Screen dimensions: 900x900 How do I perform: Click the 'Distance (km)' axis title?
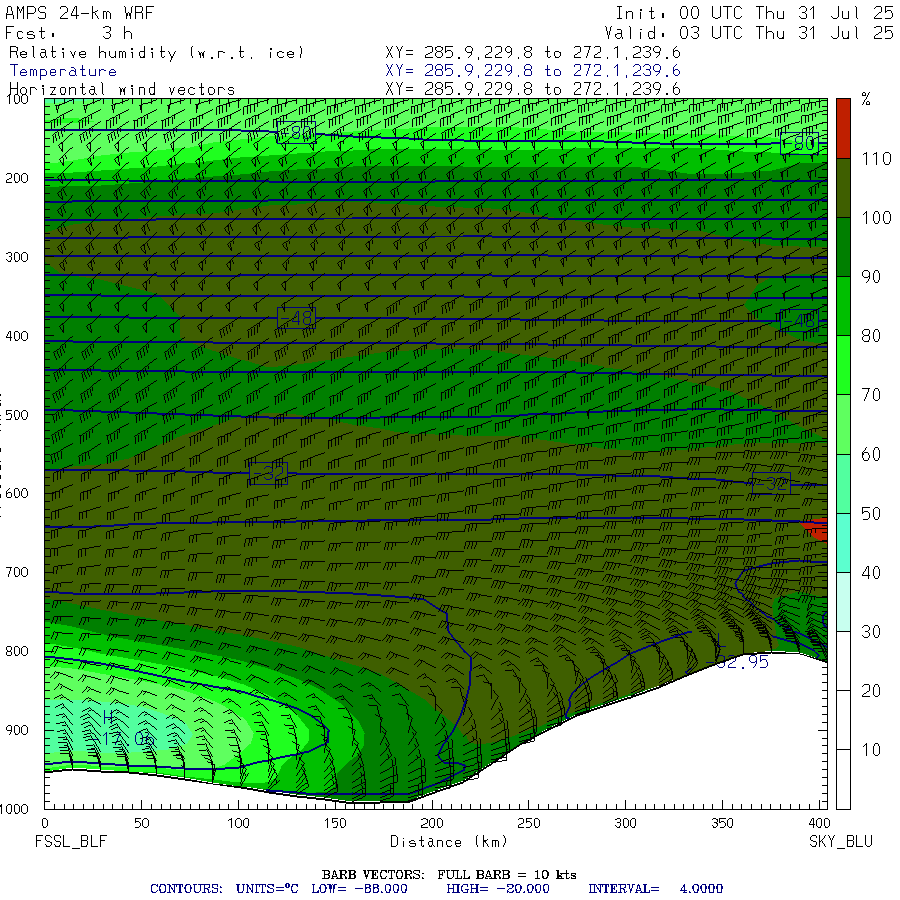pos(449,841)
